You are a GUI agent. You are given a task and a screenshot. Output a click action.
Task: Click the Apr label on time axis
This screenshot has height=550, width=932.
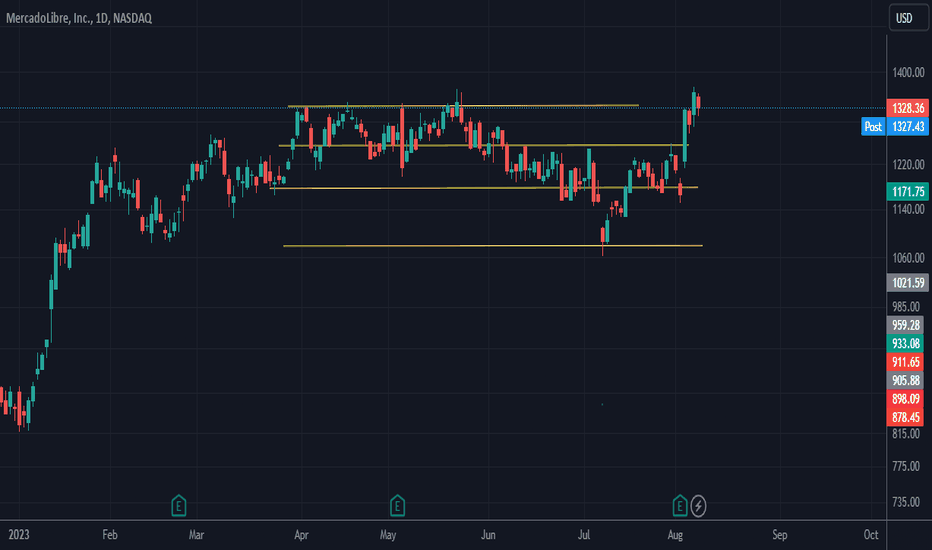[301, 535]
